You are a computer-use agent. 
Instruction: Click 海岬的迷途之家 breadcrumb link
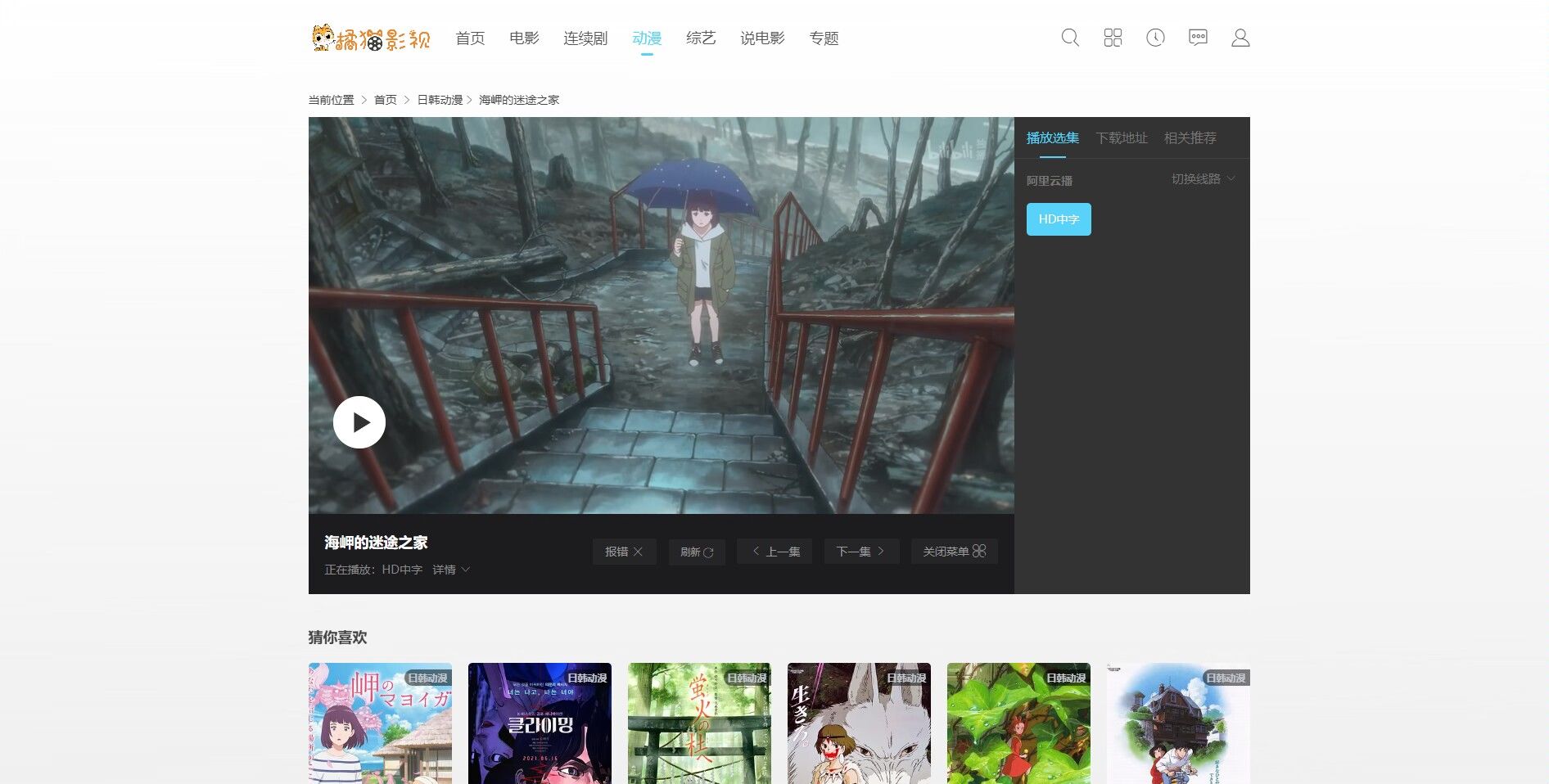click(x=519, y=100)
